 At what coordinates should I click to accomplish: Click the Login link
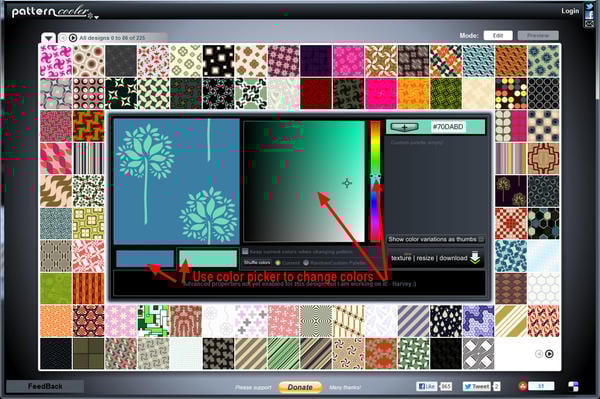pyautogui.click(x=570, y=11)
